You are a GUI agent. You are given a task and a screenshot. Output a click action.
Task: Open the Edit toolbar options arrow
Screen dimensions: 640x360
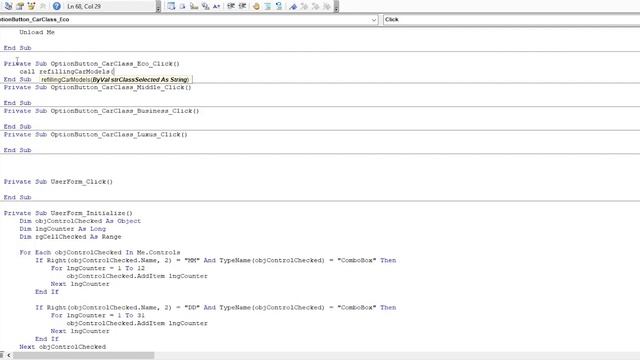(x=336, y=6)
